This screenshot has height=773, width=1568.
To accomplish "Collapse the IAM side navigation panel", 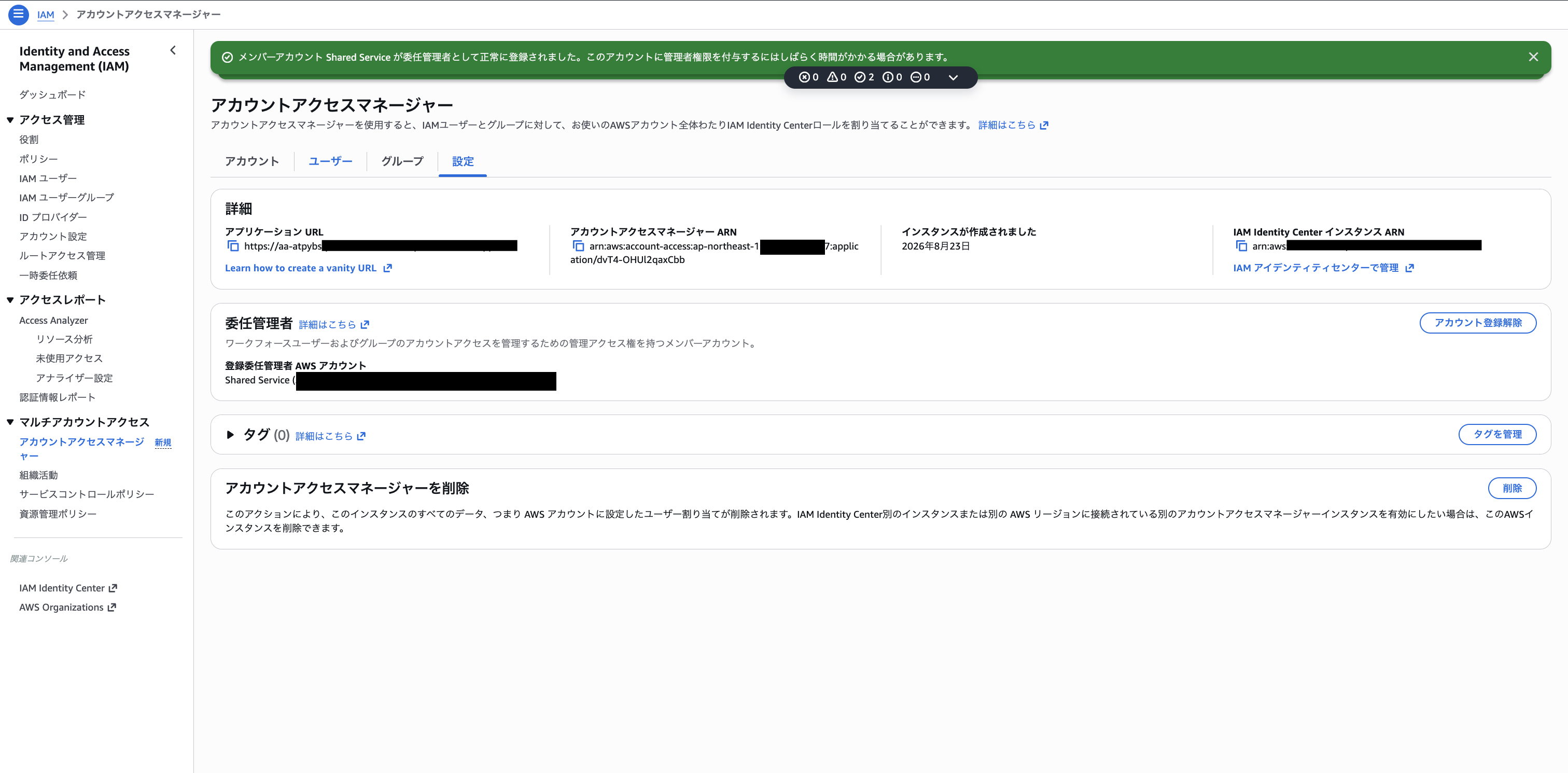I will pos(173,50).
